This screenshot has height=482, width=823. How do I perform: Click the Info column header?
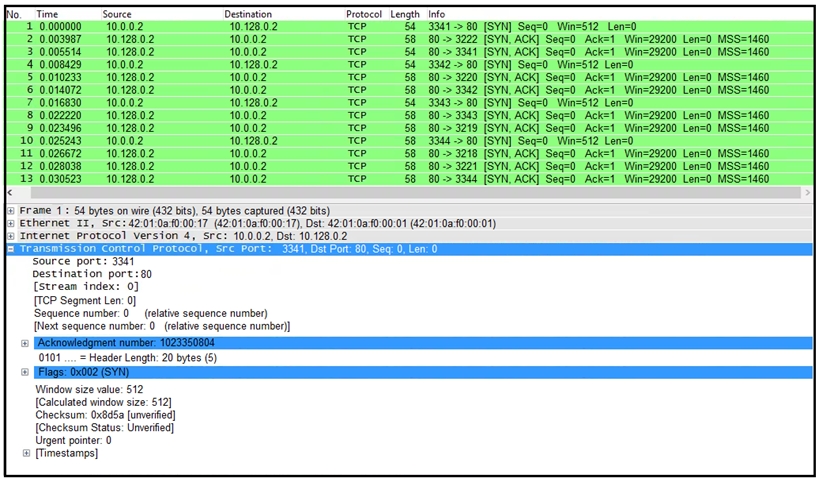(436, 14)
